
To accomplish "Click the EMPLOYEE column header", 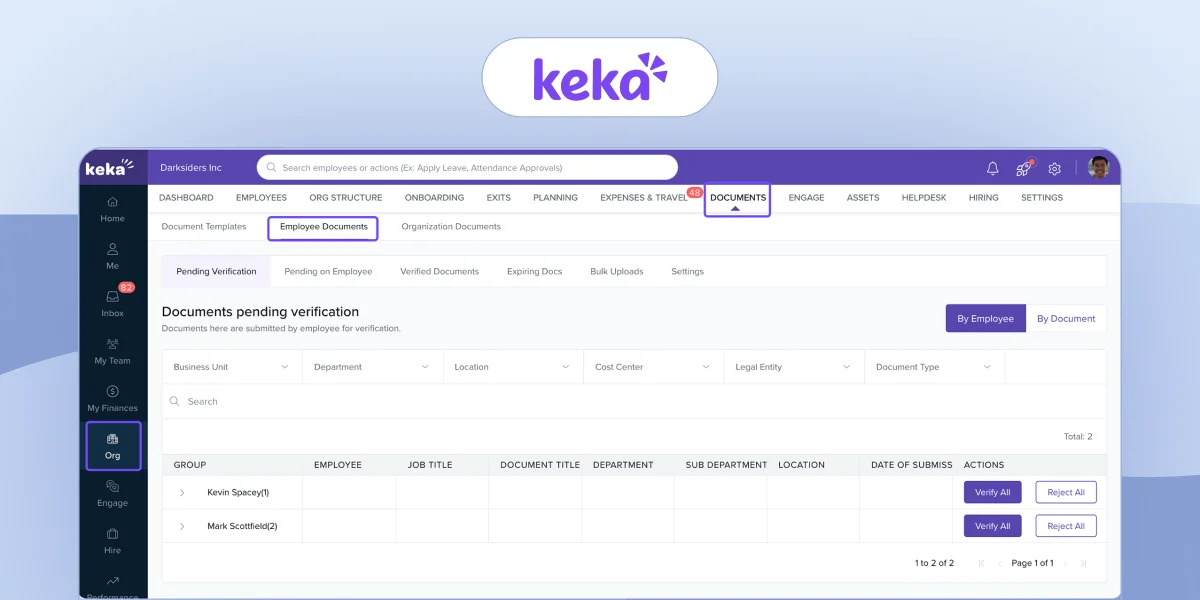I will (x=338, y=465).
